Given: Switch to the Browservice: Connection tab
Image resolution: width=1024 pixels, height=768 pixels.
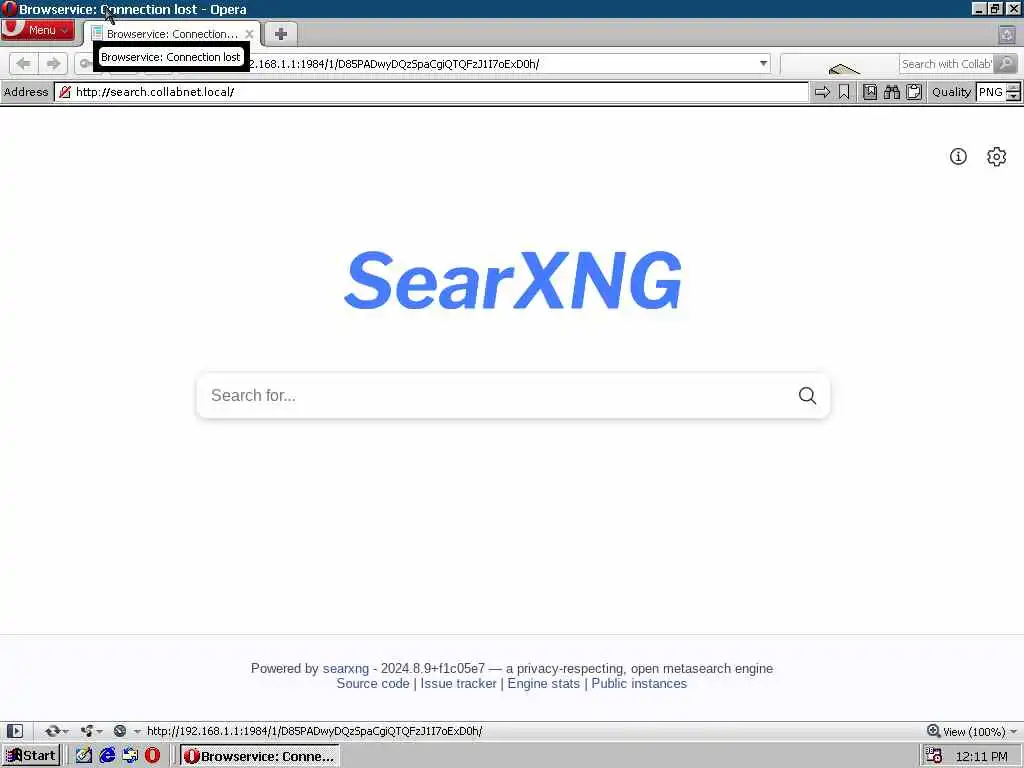Looking at the screenshot, I should point(172,34).
